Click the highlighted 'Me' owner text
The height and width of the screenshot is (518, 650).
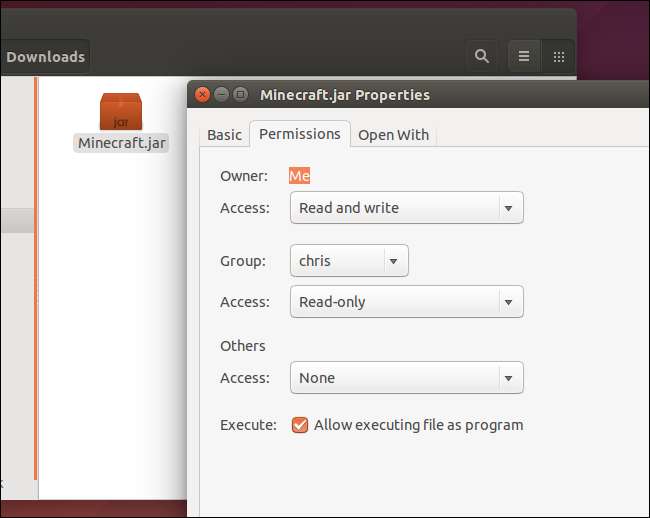click(x=300, y=176)
